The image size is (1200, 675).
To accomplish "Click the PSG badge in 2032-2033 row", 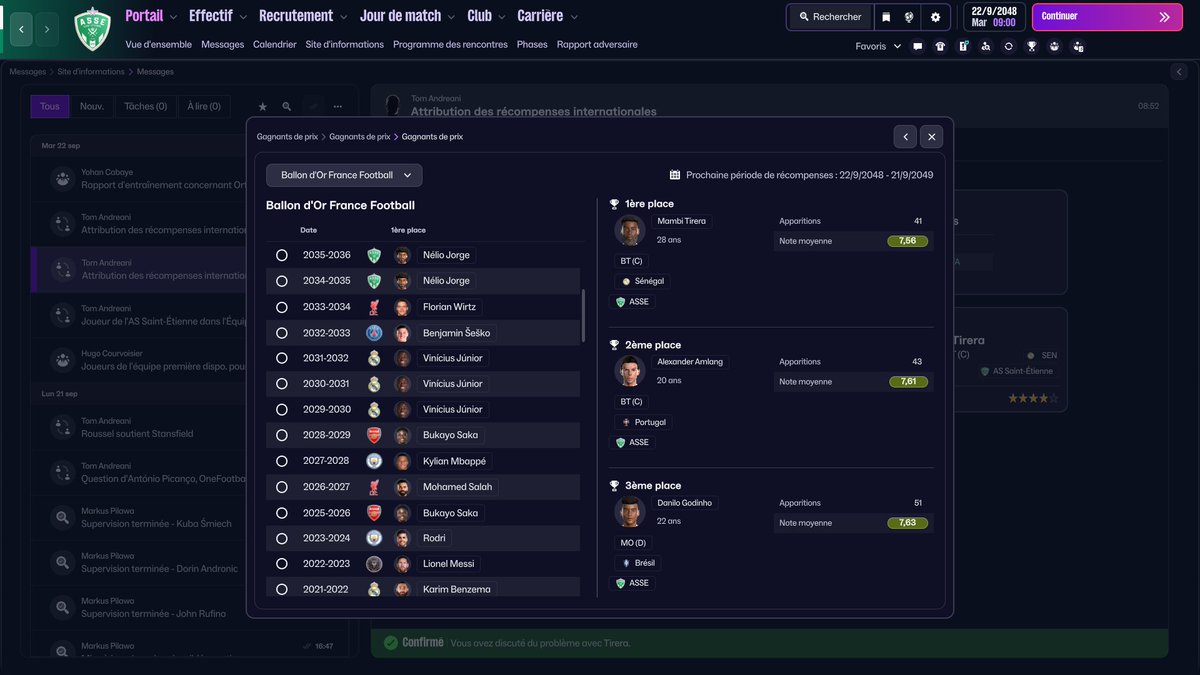I will pyautogui.click(x=374, y=333).
